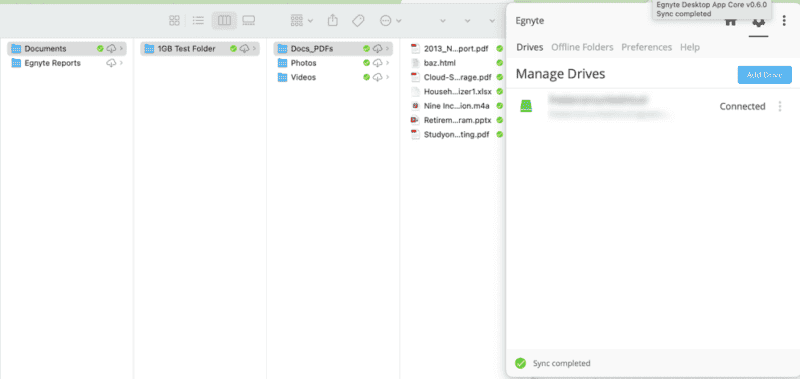This screenshot has width=800, height=379.
Task: Select the 1GB Test Folder
Action: tap(200, 48)
